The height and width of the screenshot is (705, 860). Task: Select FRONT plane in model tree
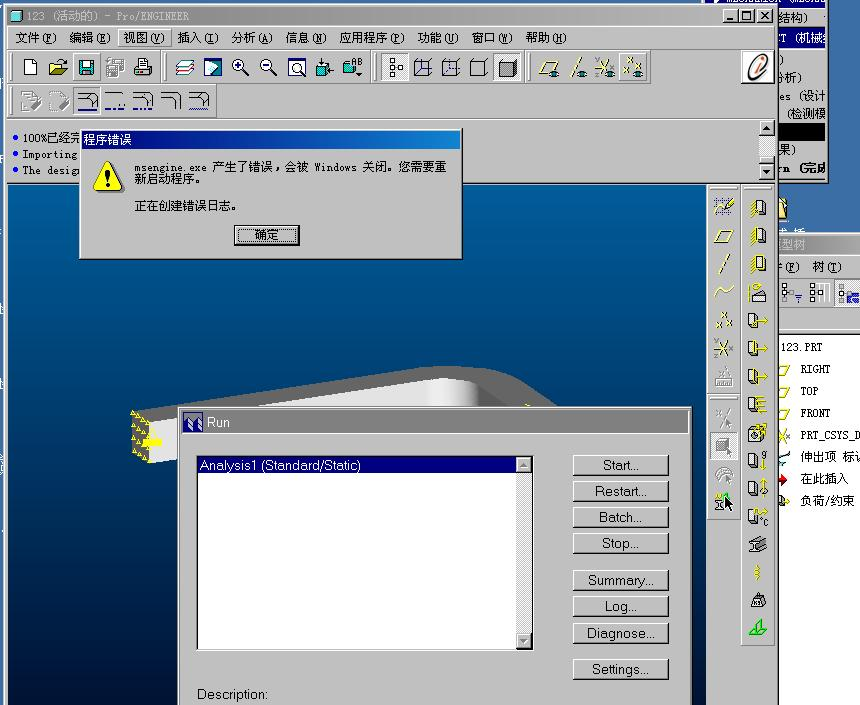click(815, 413)
